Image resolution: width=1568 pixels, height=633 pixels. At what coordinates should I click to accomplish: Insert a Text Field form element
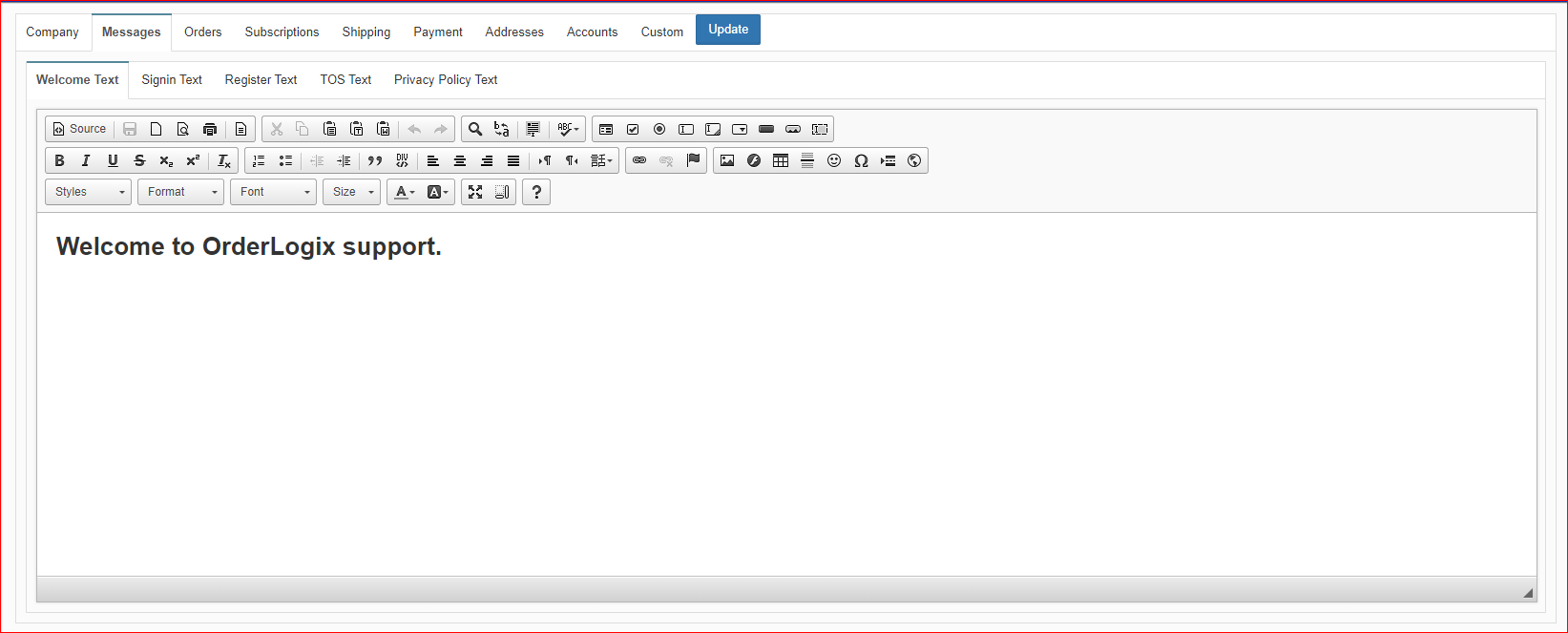coord(686,129)
